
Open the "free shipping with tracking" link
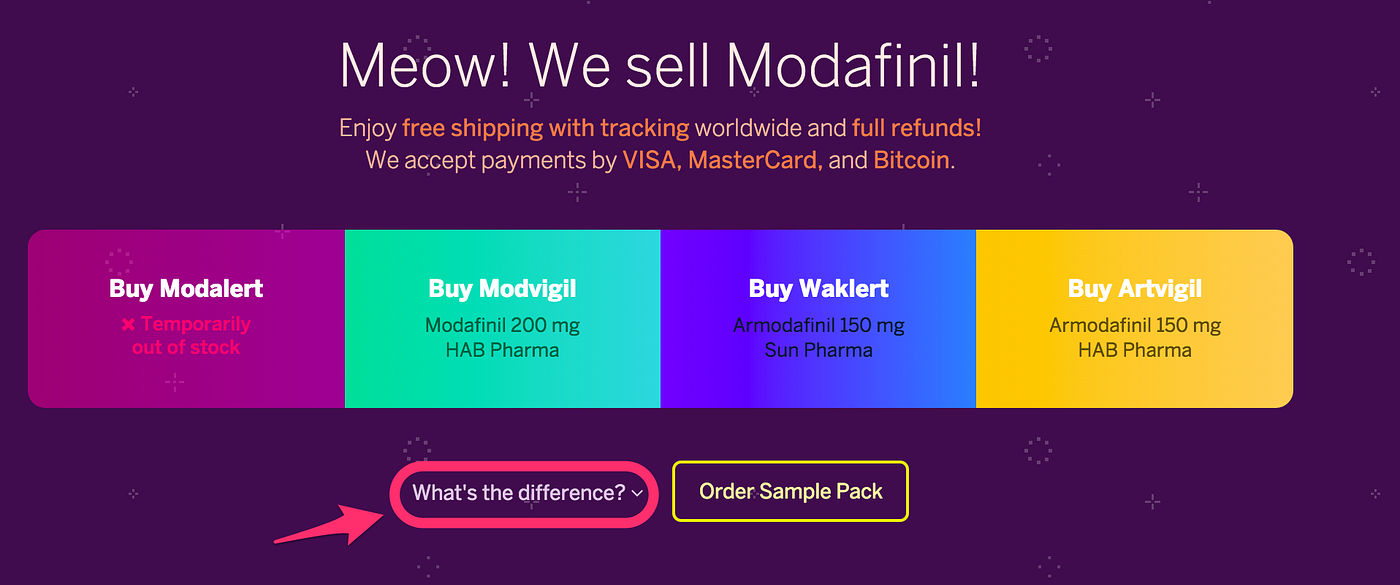[x=545, y=128]
